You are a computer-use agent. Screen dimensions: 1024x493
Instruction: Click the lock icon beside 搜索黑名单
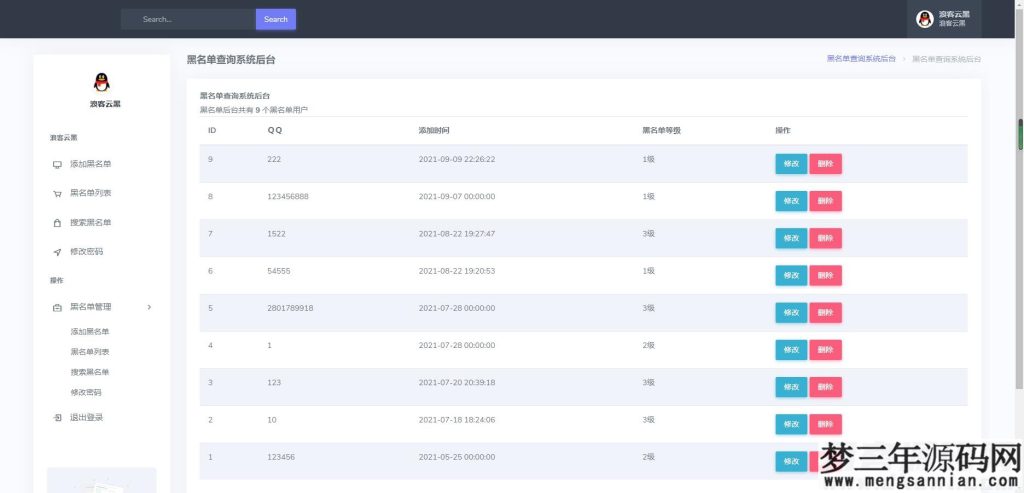57,223
